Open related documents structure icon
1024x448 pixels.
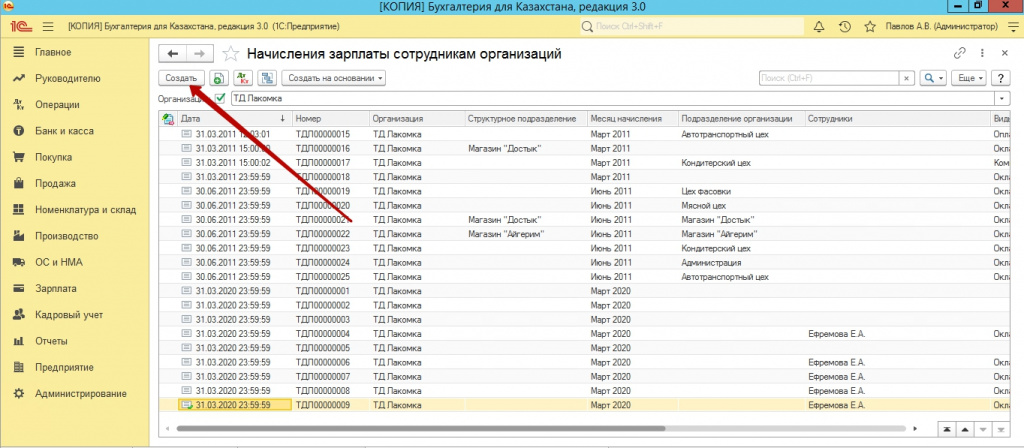coord(266,78)
